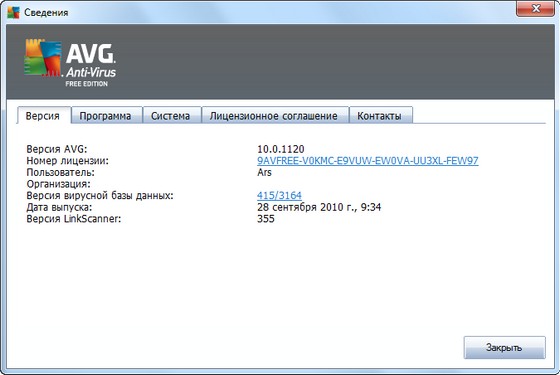The width and height of the screenshot is (560, 375).
Task: Open the Программа tab
Action: click(x=105, y=116)
